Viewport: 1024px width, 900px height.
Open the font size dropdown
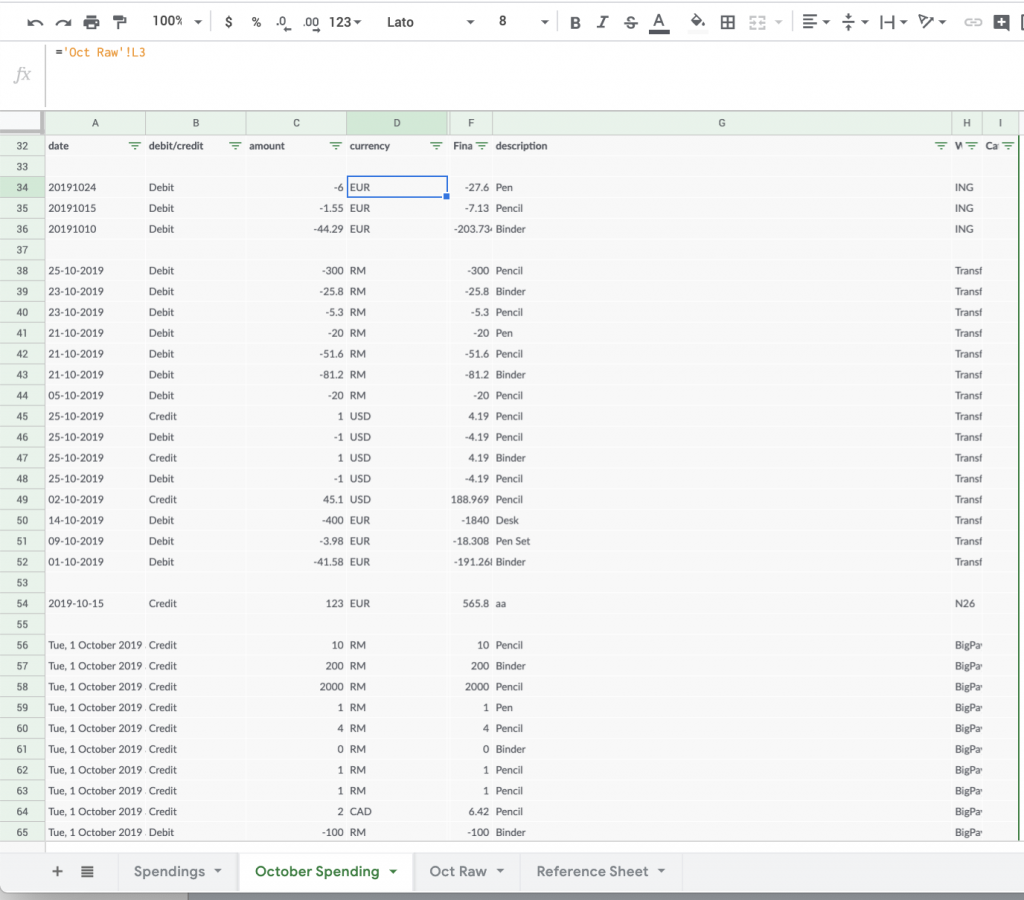522,22
